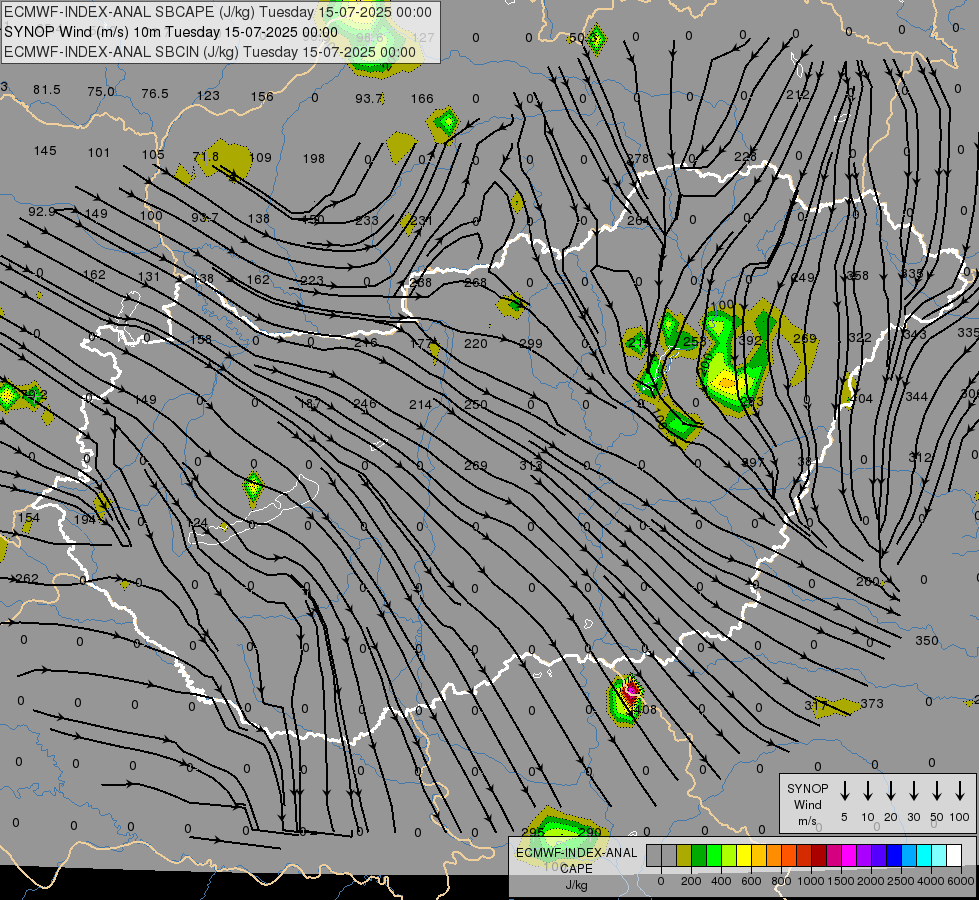The width and height of the screenshot is (979, 900).
Task: Pick the lime yellow-green CAPE swatch
Action: pos(729,855)
